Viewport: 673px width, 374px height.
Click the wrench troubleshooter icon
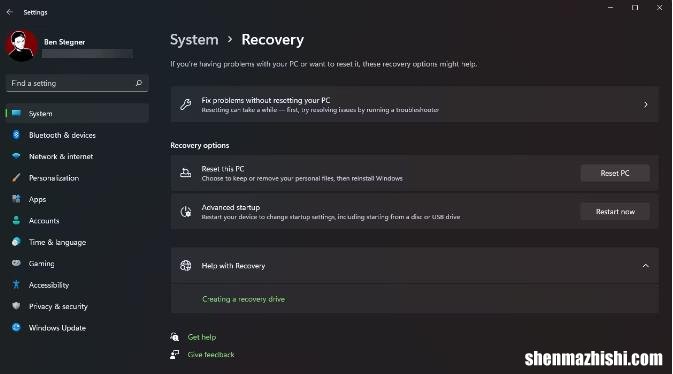185,104
